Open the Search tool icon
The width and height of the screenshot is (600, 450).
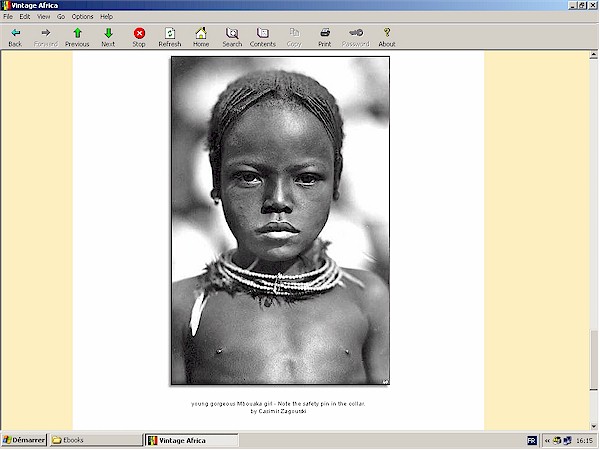point(232,33)
